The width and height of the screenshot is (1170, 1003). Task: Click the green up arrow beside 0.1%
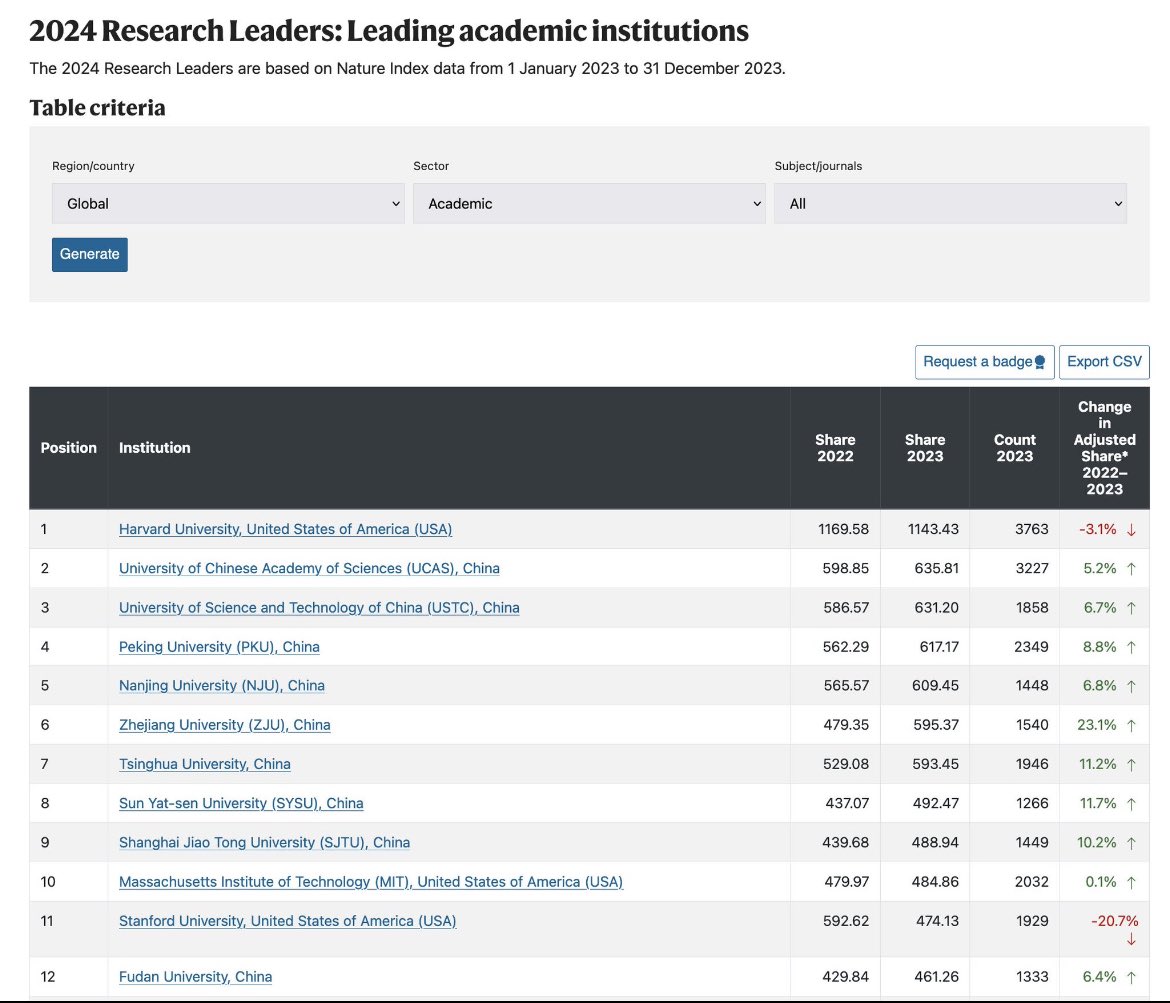tap(1131, 882)
